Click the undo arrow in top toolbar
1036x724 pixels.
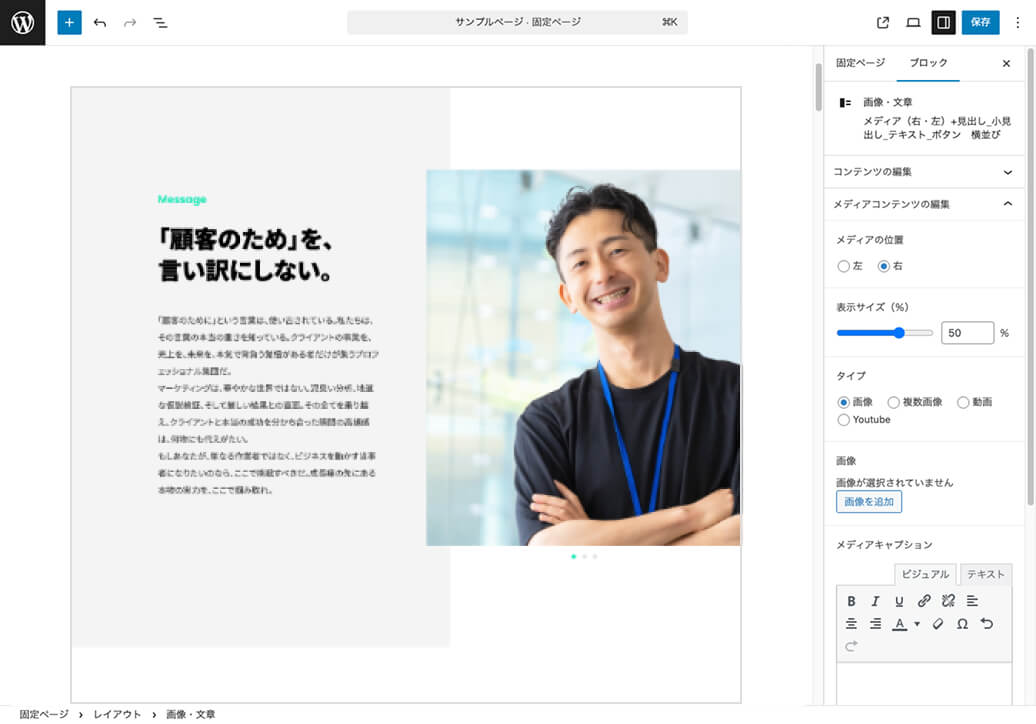click(x=100, y=22)
